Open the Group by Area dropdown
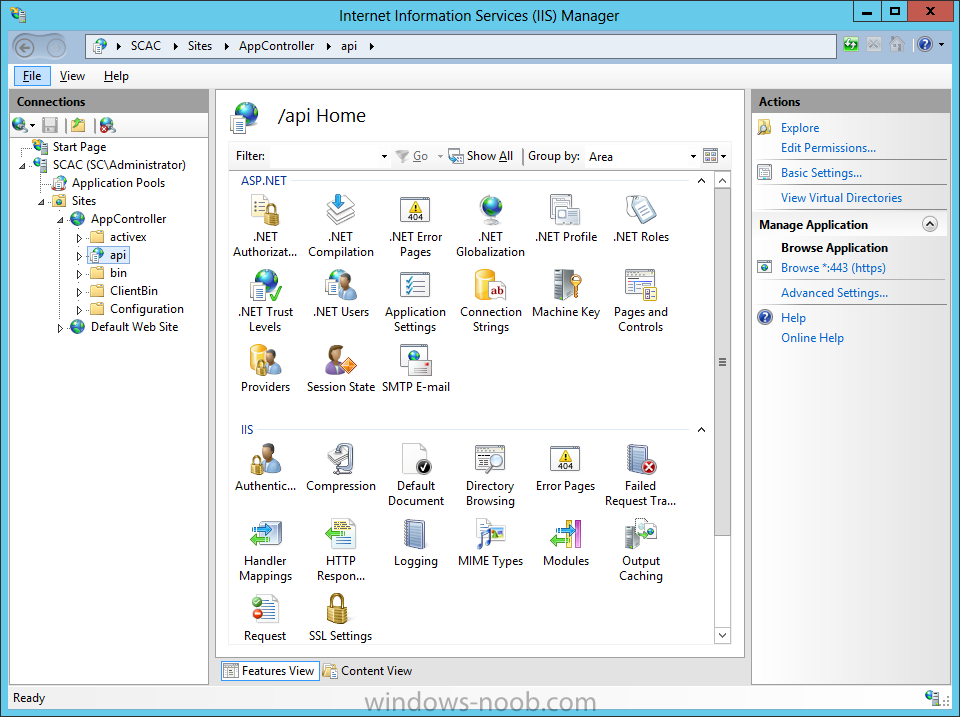 click(692, 157)
